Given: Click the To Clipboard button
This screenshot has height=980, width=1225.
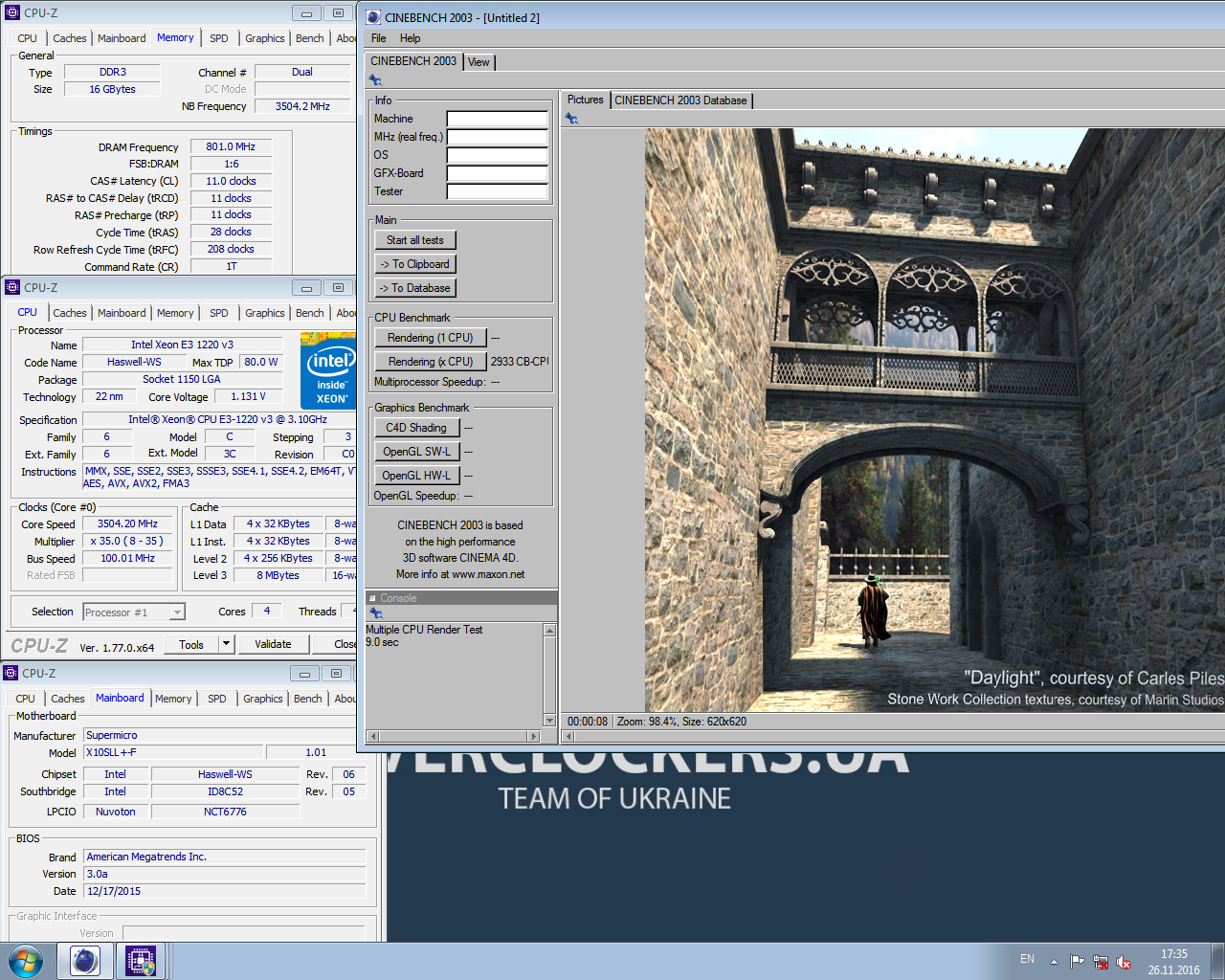Looking at the screenshot, I should [x=415, y=264].
